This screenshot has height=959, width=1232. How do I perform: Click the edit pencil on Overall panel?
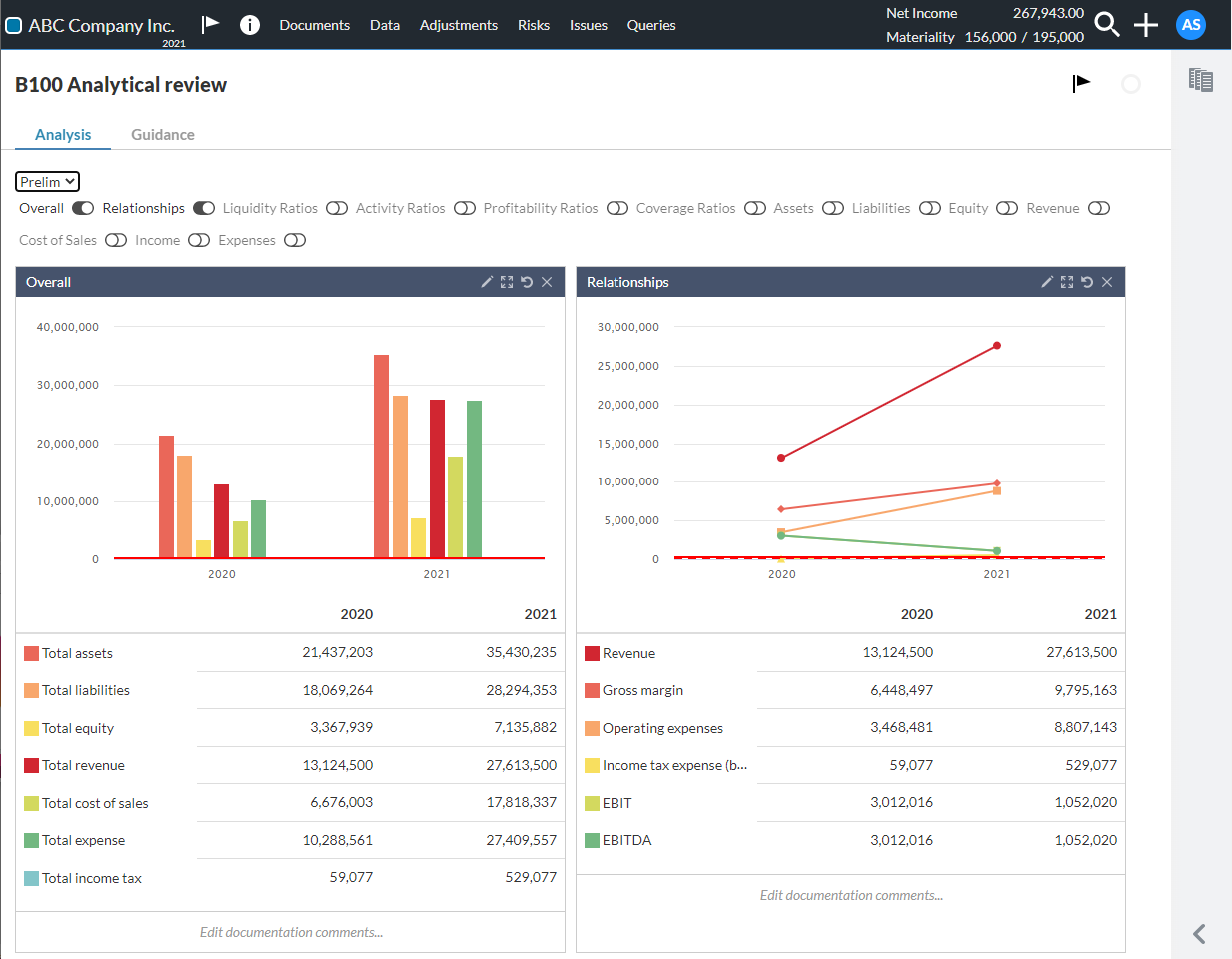click(487, 282)
